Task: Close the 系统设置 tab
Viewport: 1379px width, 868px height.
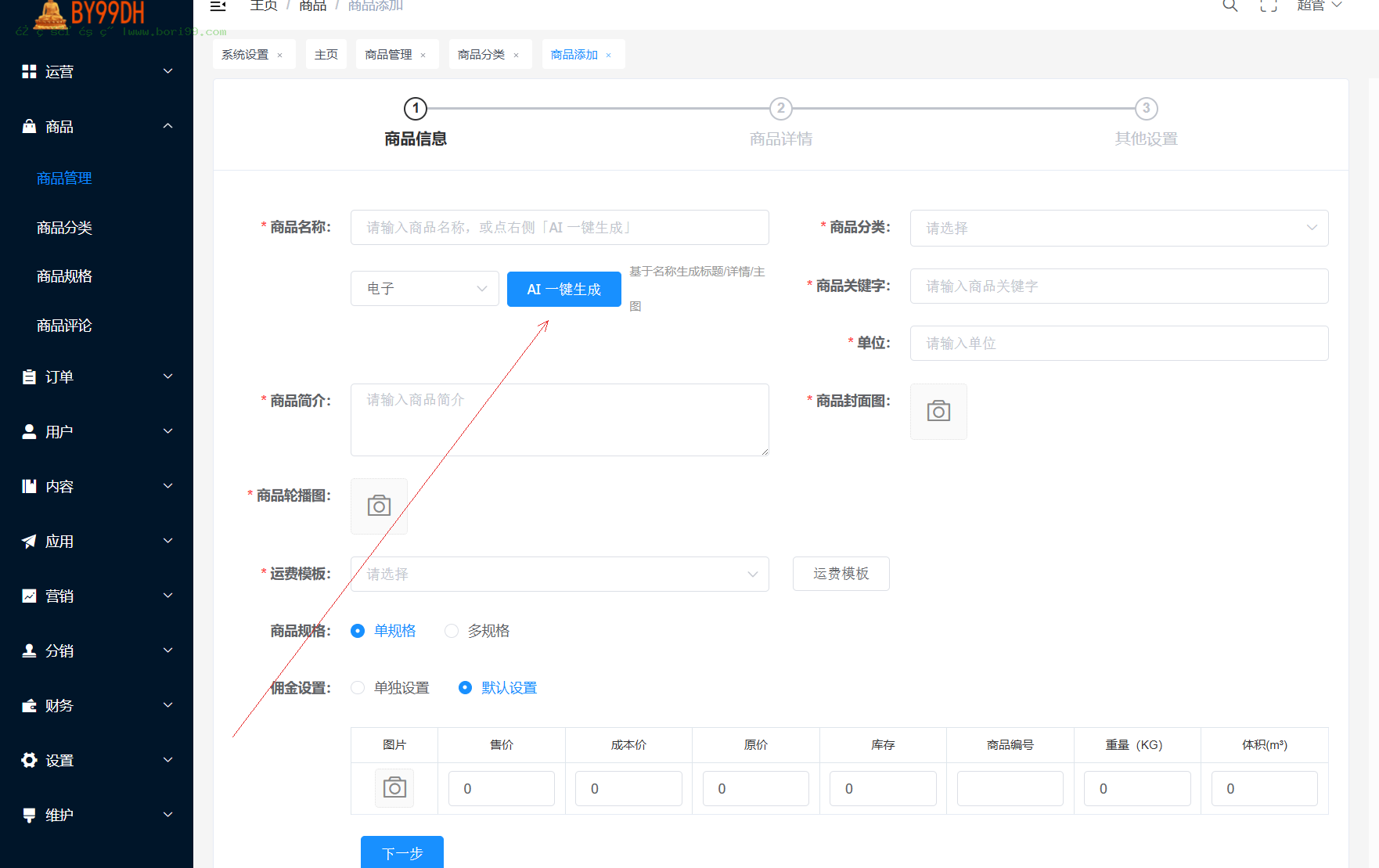Action: (x=279, y=55)
